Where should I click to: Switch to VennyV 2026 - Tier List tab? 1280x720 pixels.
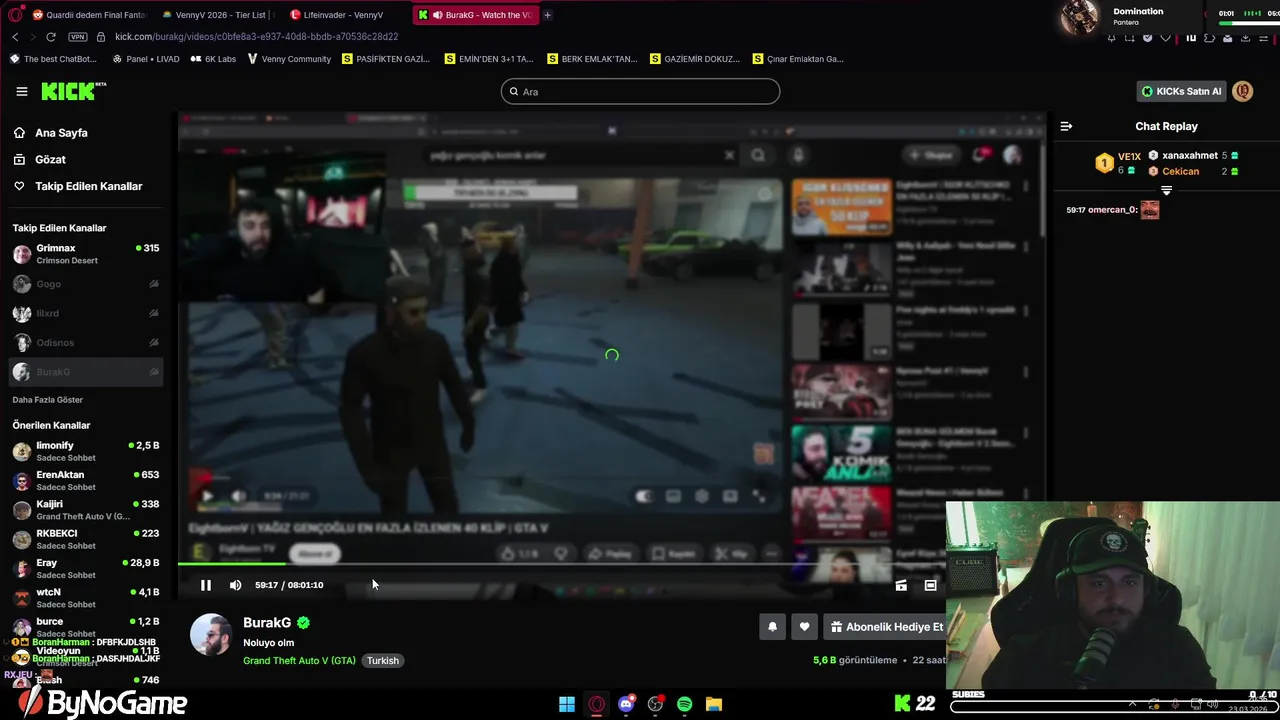218,15
